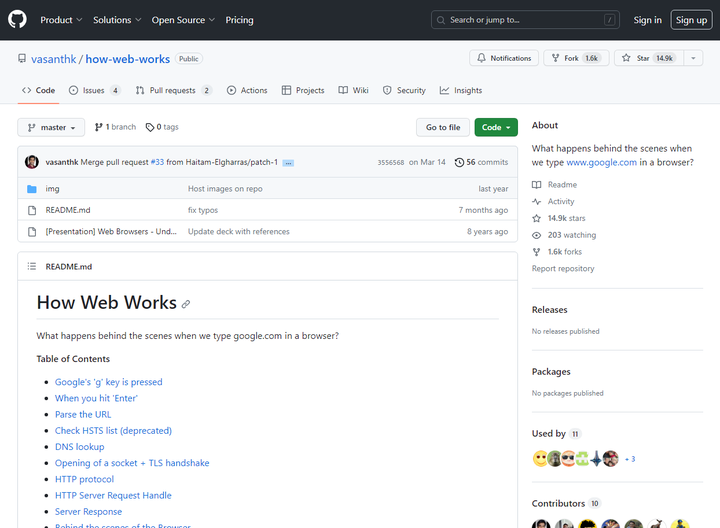720x528 pixels.
Task: Click the How Web Works heading anchor icon
Action: coord(186,304)
